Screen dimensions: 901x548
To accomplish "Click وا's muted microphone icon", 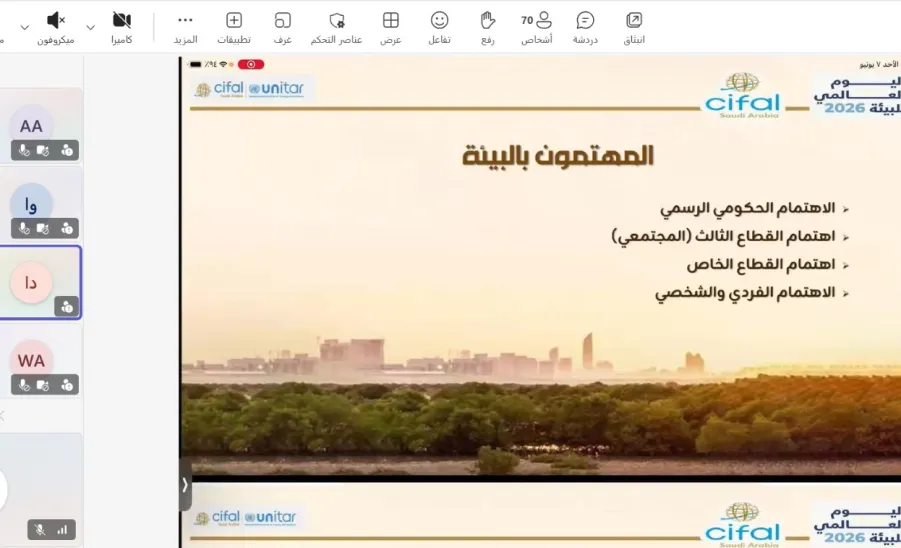I will [24, 229].
